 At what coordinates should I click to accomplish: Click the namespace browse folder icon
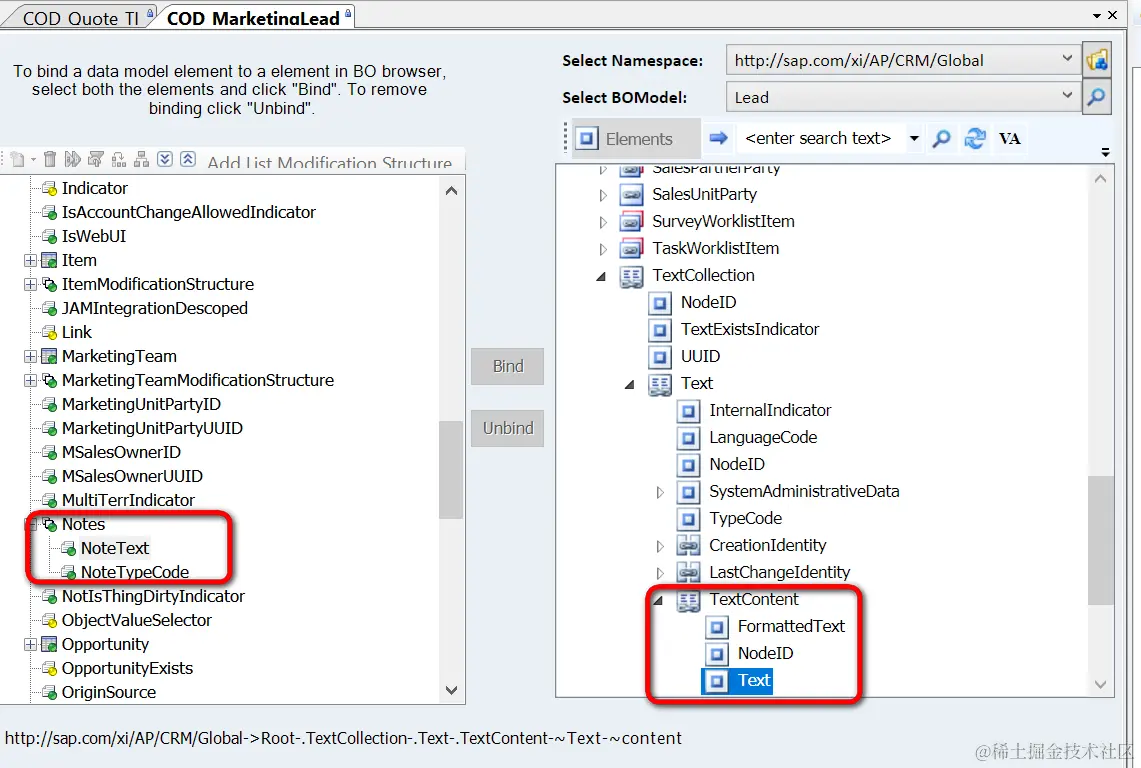pos(1097,60)
